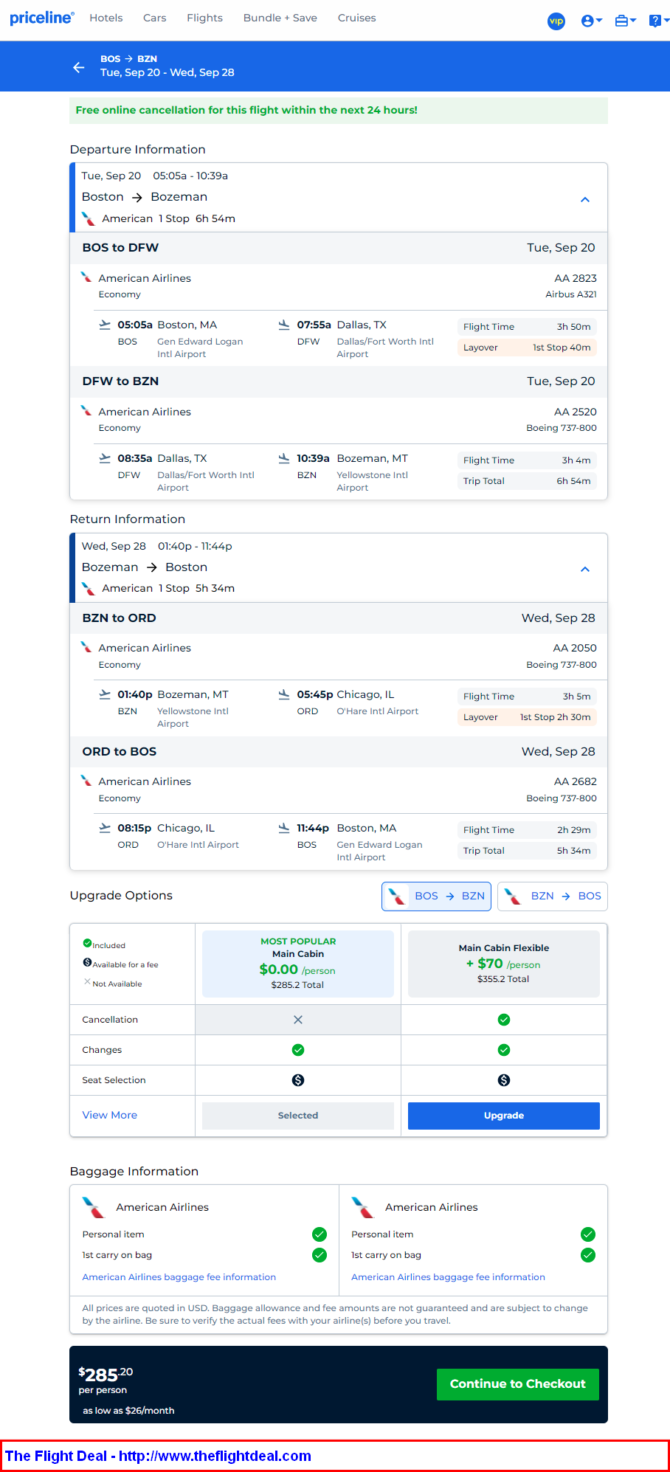Open left American Airlines baggage fee information link
Screen dimensions: 670x1472
(x=179, y=1277)
